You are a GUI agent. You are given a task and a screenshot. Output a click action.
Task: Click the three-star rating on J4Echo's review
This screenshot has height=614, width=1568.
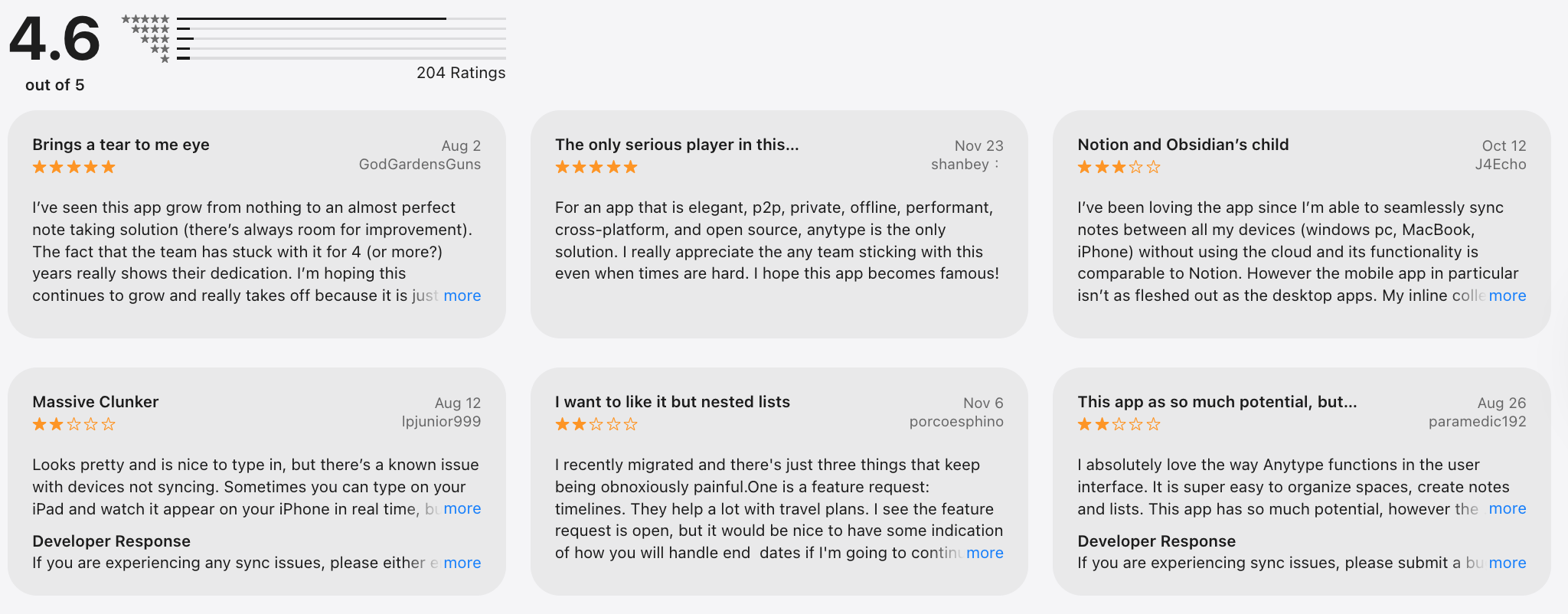pos(1119,167)
